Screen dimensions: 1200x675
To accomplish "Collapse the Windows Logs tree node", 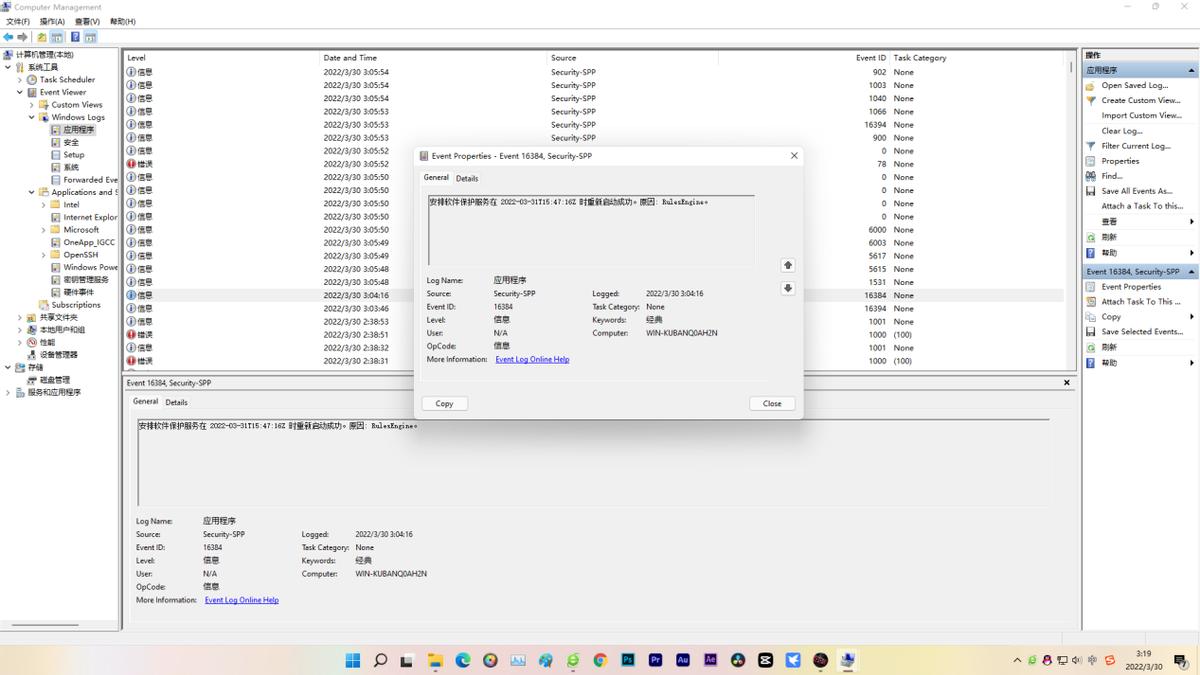I will click(x=32, y=117).
